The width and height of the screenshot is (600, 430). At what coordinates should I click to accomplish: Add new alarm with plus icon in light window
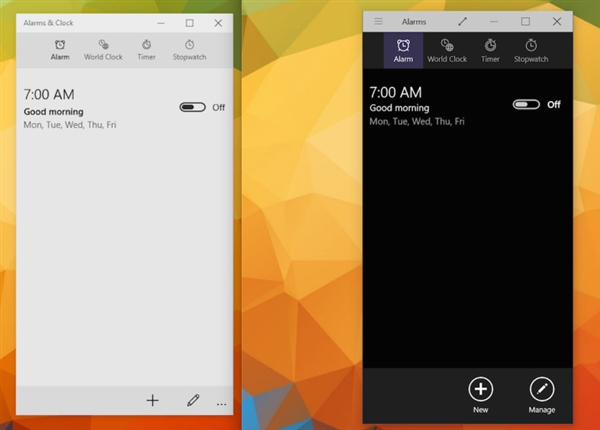153,400
